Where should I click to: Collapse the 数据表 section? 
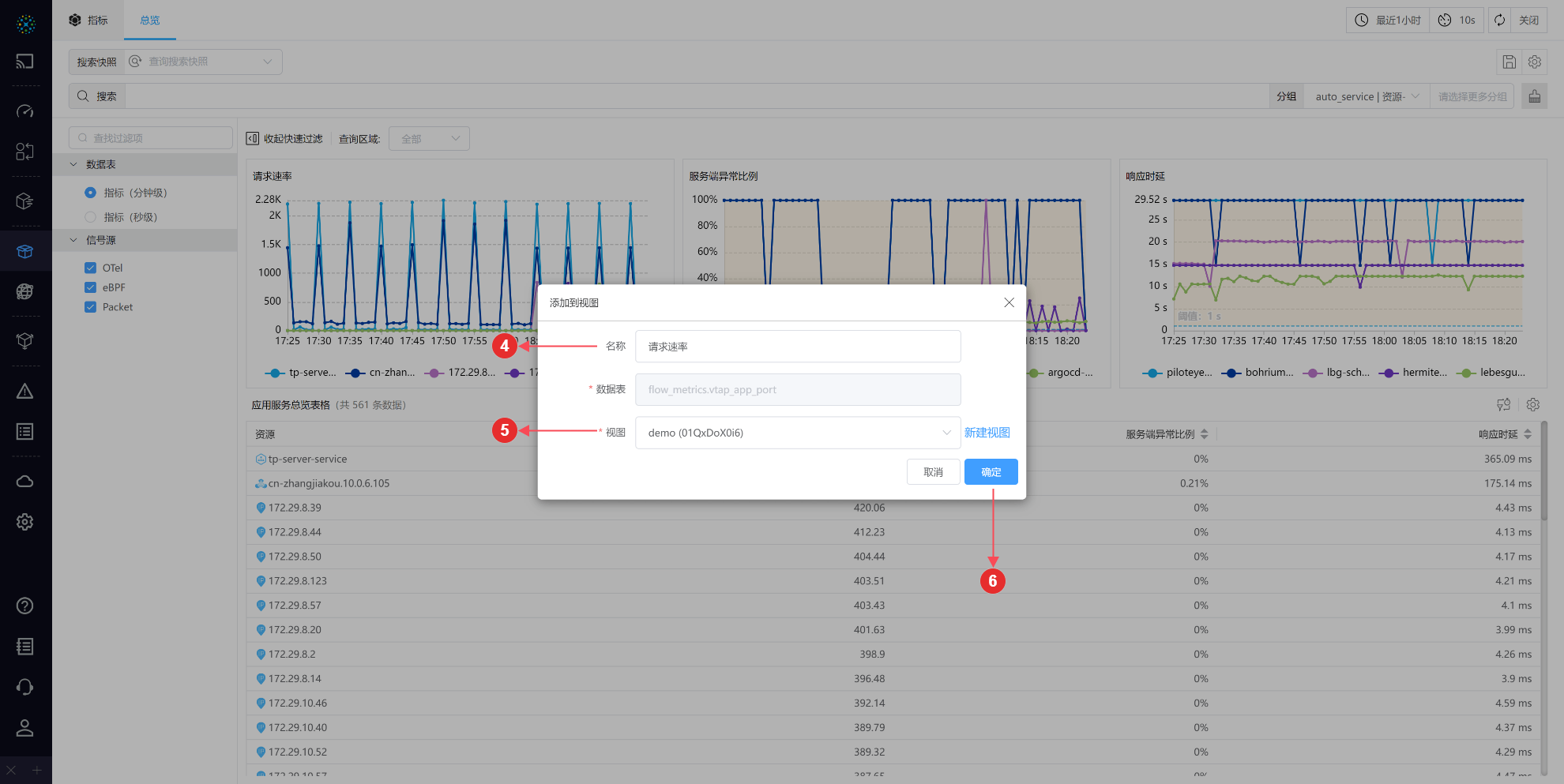pos(74,164)
